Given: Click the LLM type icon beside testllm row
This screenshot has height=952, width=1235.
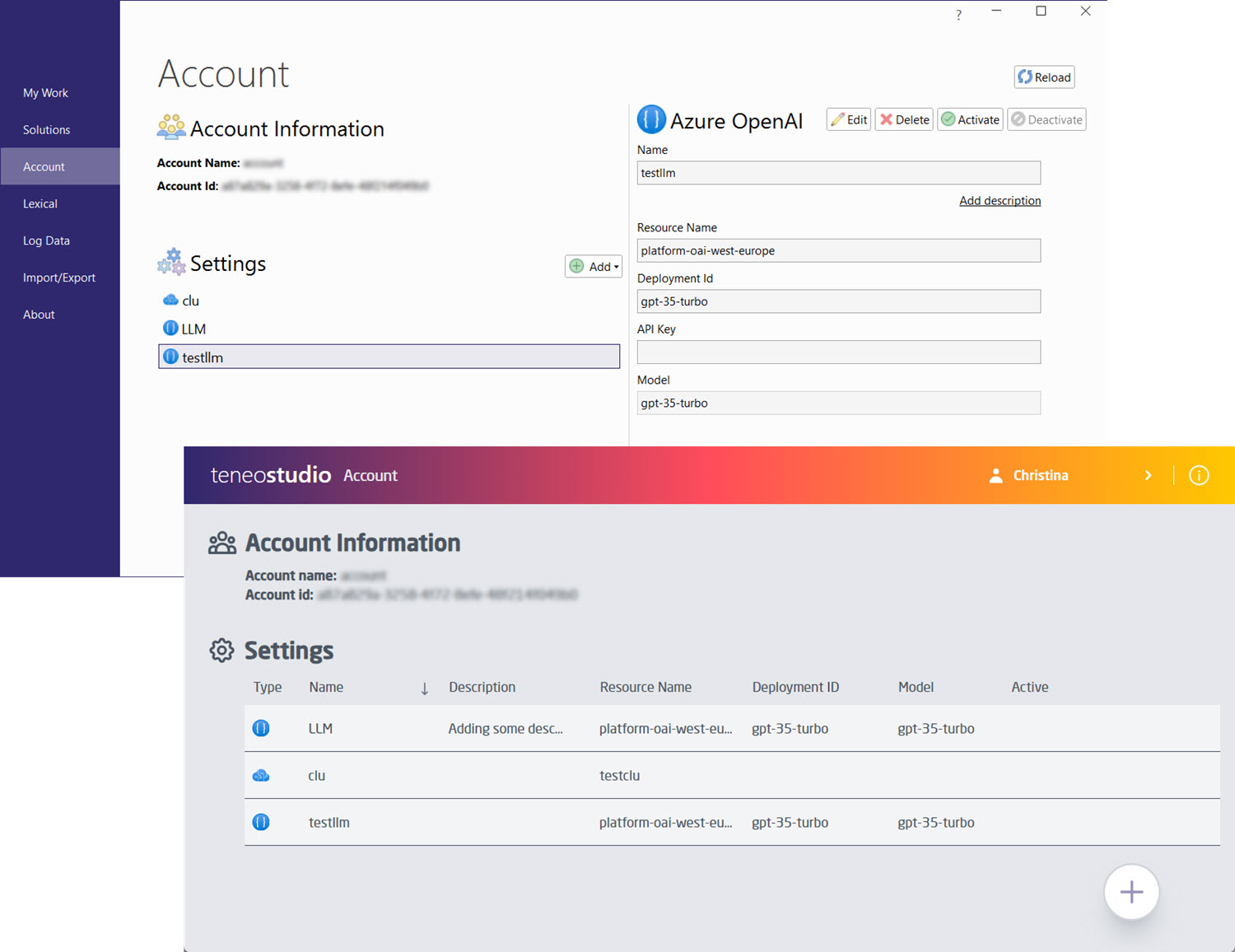Looking at the screenshot, I should [x=261, y=822].
